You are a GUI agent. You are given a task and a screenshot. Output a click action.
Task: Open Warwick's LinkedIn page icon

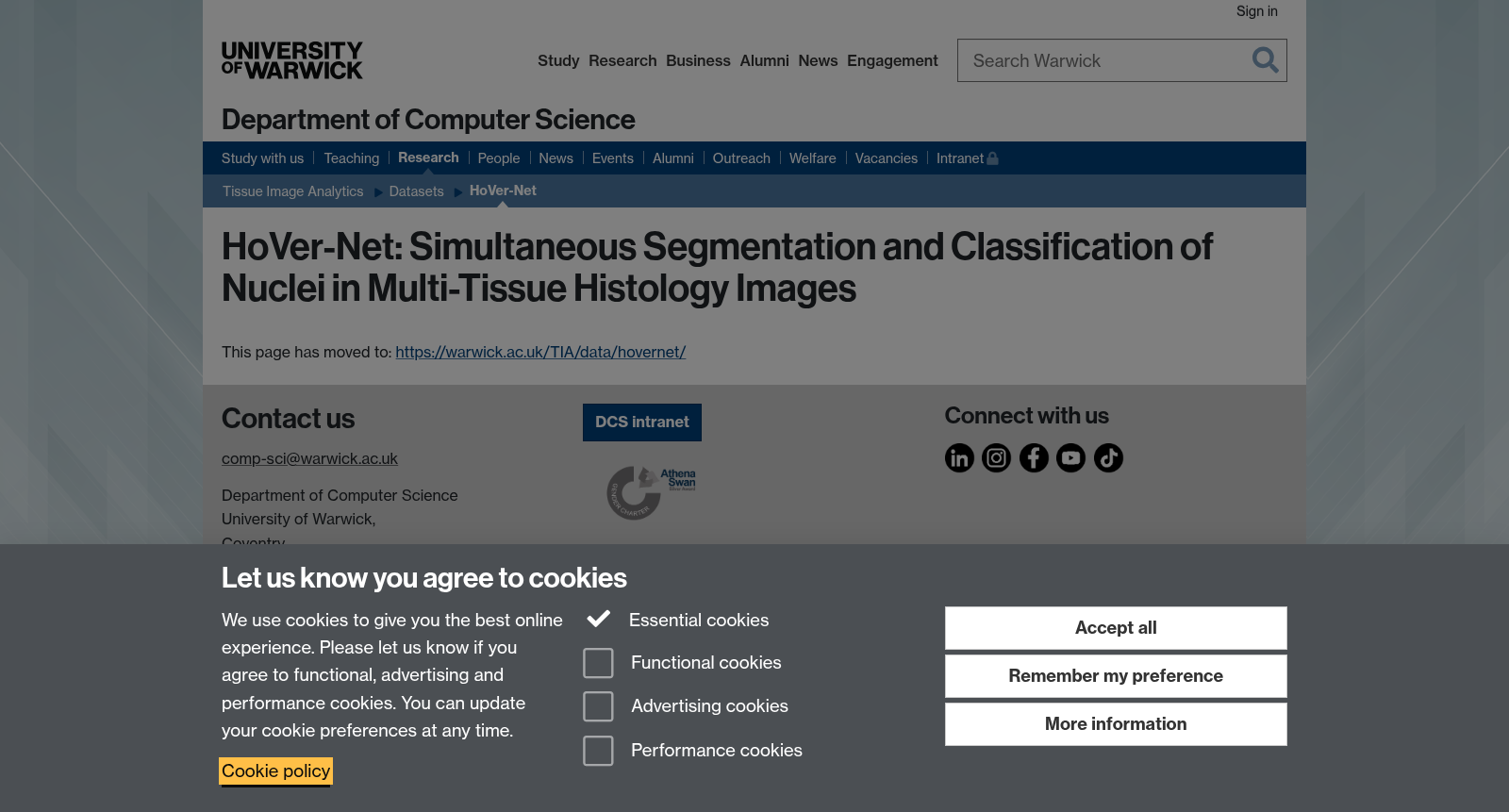click(959, 458)
